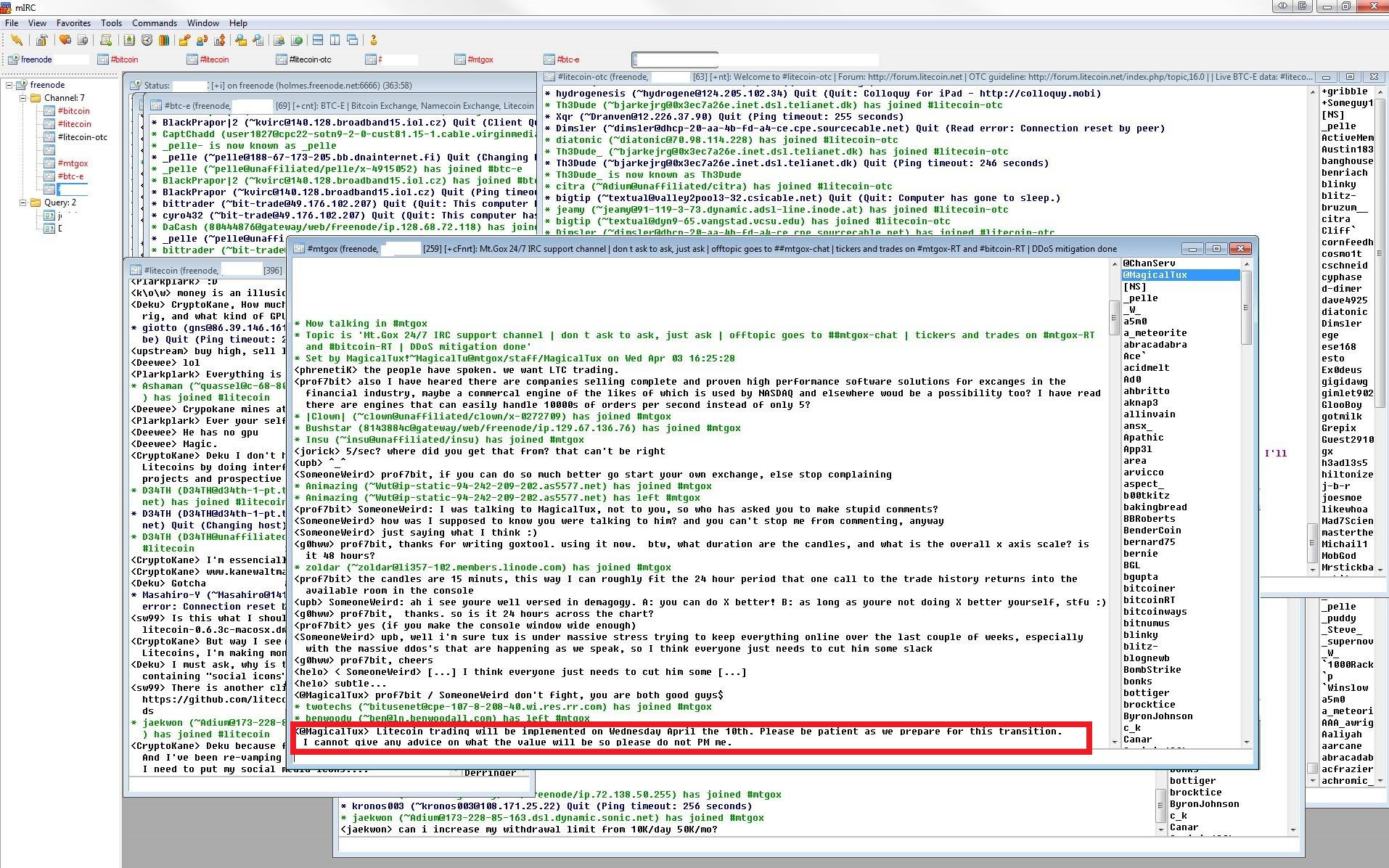The width and height of the screenshot is (1389, 868).
Task: Open the Log Files toolbar icon
Action: pyautogui.click(x=258, y=41)
